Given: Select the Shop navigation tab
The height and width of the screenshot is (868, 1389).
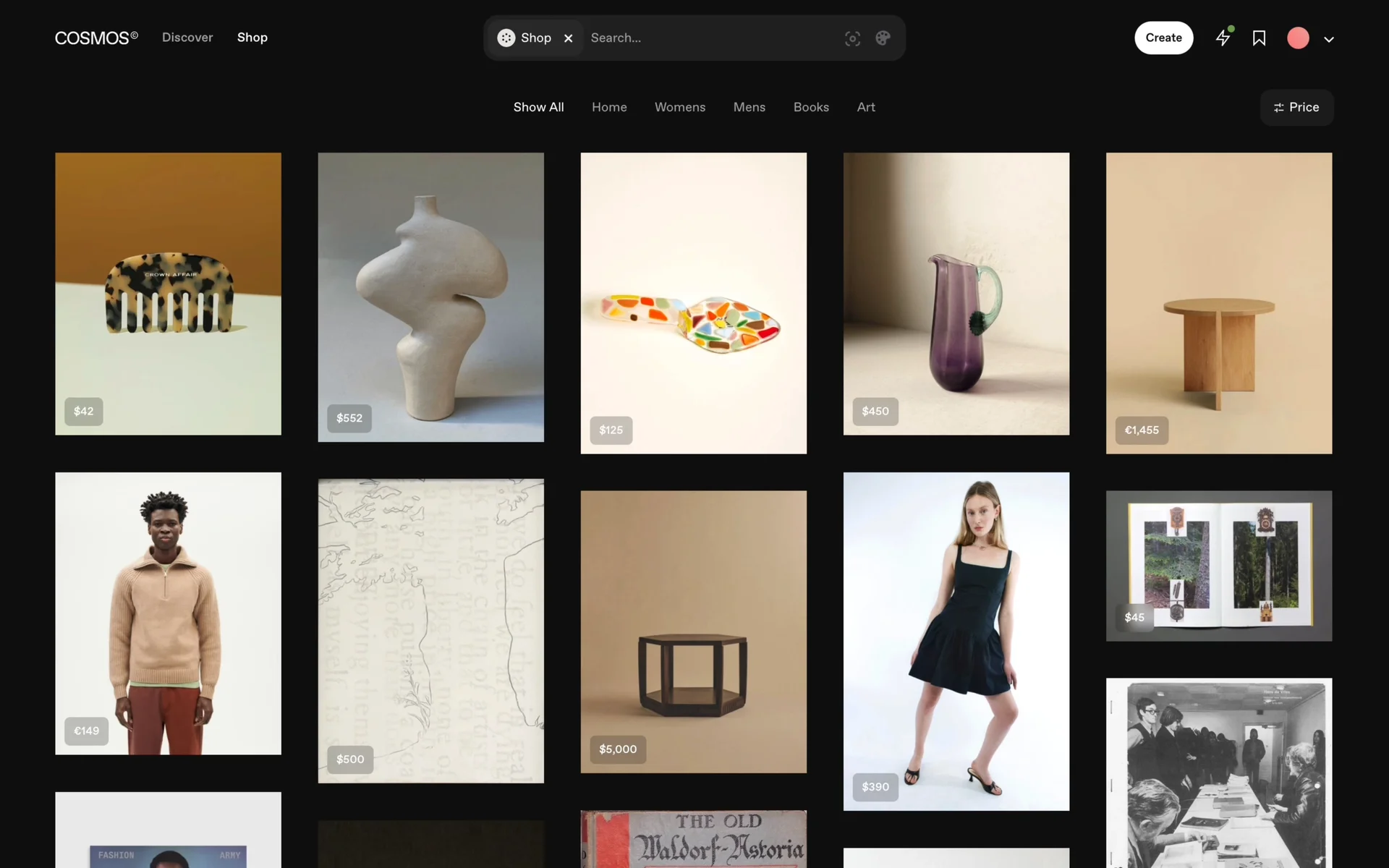Looking at the screenshot, I should click(x=252, y=38).
